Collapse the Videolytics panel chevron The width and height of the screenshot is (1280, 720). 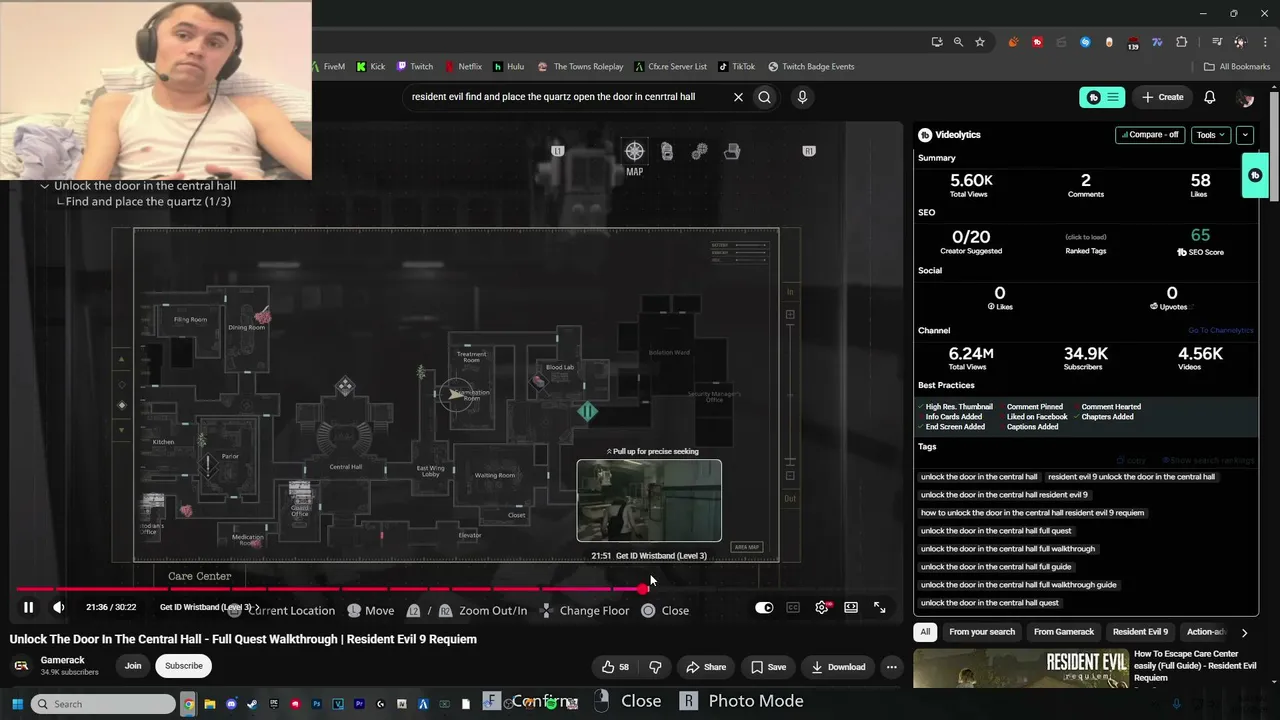click(1245, 135)
